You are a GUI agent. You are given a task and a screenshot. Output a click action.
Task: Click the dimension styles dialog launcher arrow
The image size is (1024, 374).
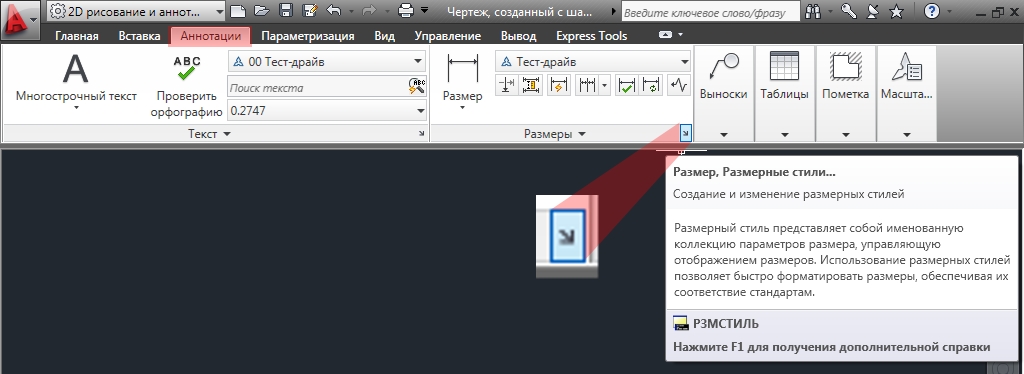685,134
